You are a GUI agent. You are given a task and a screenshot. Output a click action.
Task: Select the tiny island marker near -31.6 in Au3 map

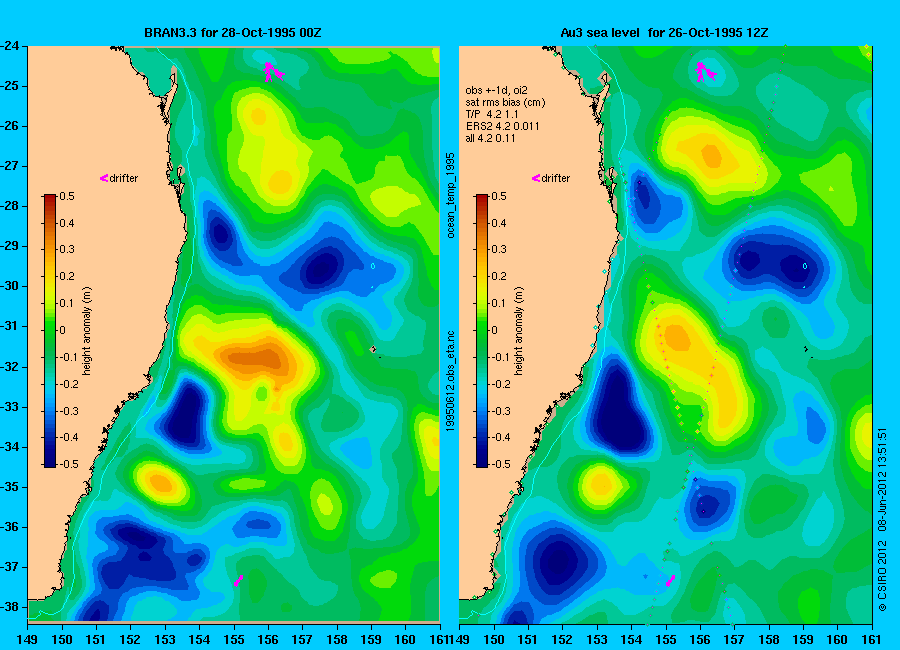806,349
